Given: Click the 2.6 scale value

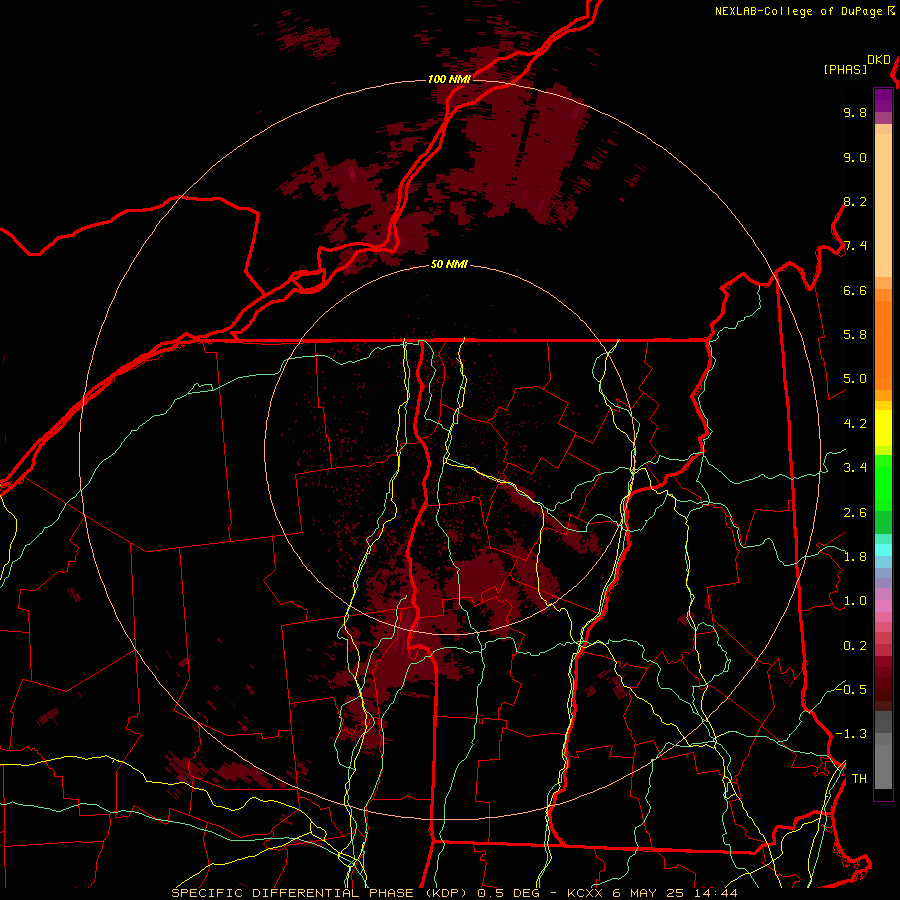Looking at the screenshot, I should click(855, 513).
